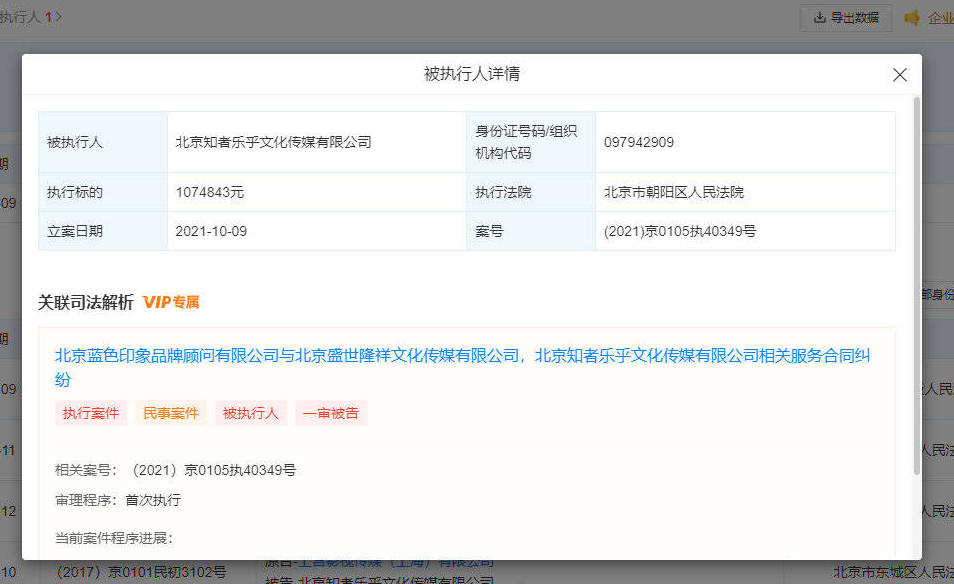The image size is (954, 584).
Task: Click the 执行标的 label cell
Action: pos(103,192)
